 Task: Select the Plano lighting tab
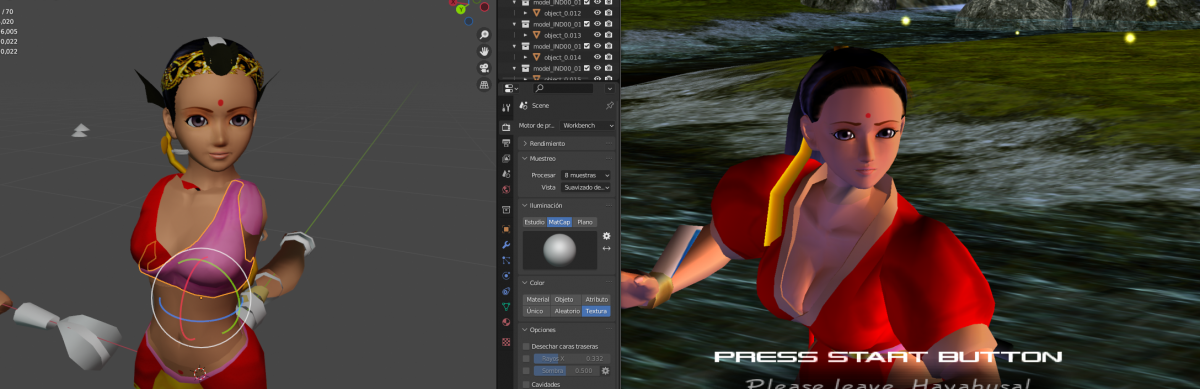[584, 221]
